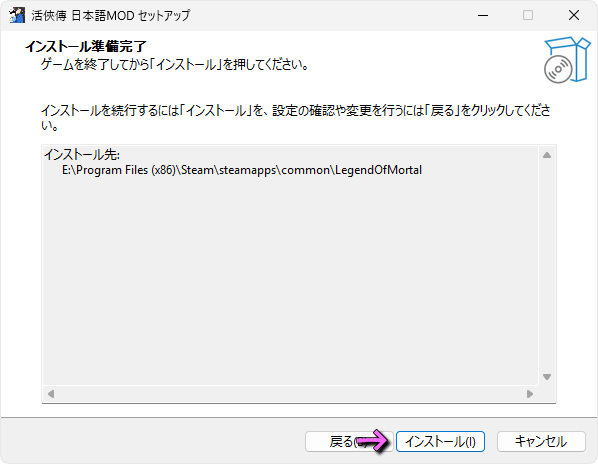Click the scroll up arrow in summary box
Screen dimensions: 598x464
coord(547,155)
